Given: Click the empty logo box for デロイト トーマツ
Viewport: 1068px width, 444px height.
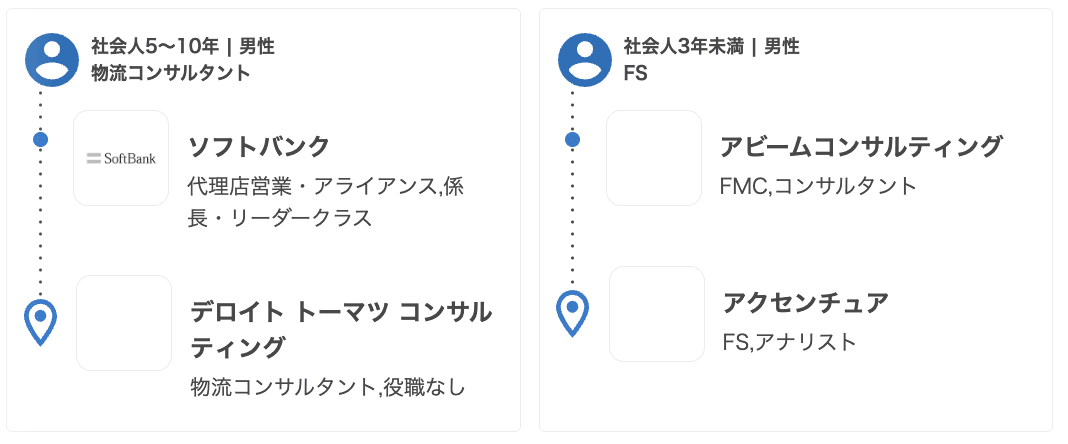Looking at the screenshot, I should (124, 323).
